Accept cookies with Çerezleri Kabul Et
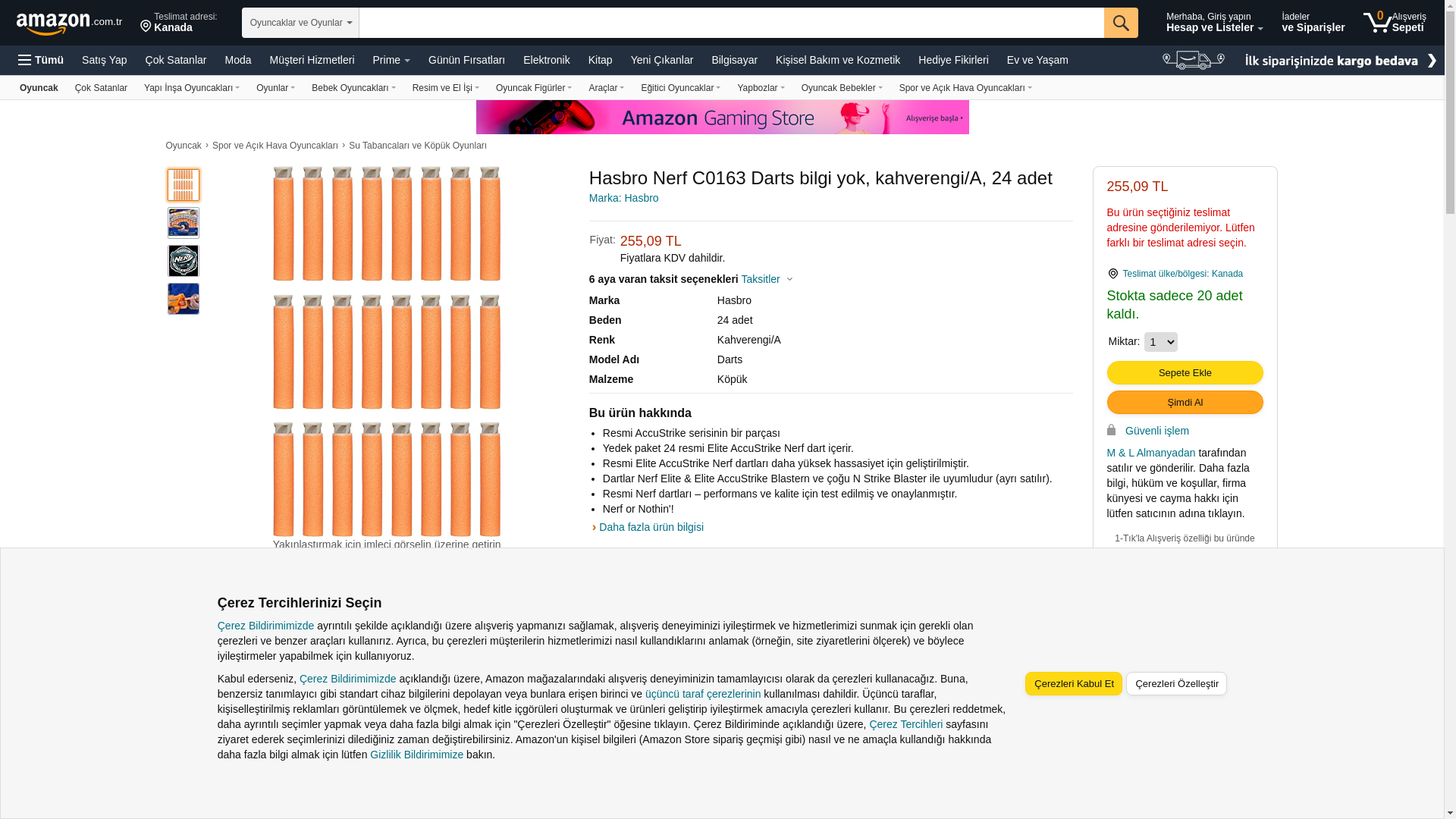 click(x=1073, y=683)
